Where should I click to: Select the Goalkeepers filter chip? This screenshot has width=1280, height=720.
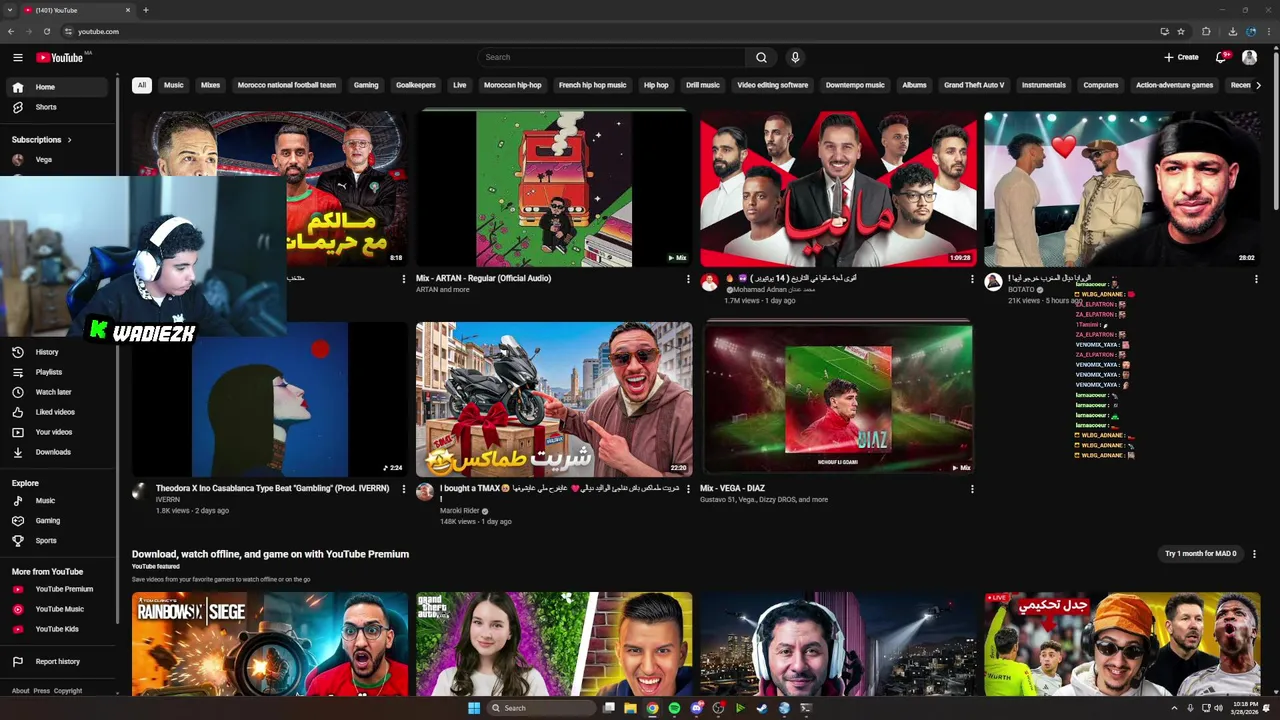click(x=415, y=85)
